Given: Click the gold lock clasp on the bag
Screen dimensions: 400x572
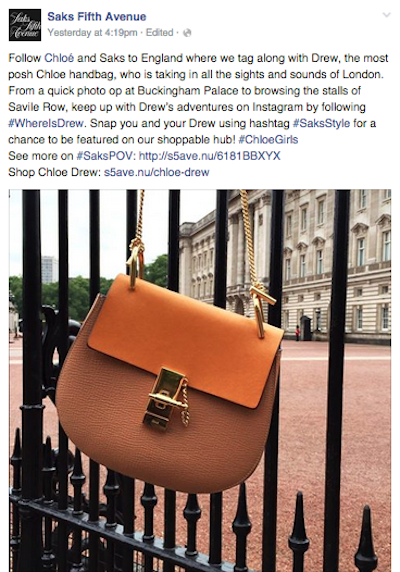Looking at the screenshot, I should 164,398.
